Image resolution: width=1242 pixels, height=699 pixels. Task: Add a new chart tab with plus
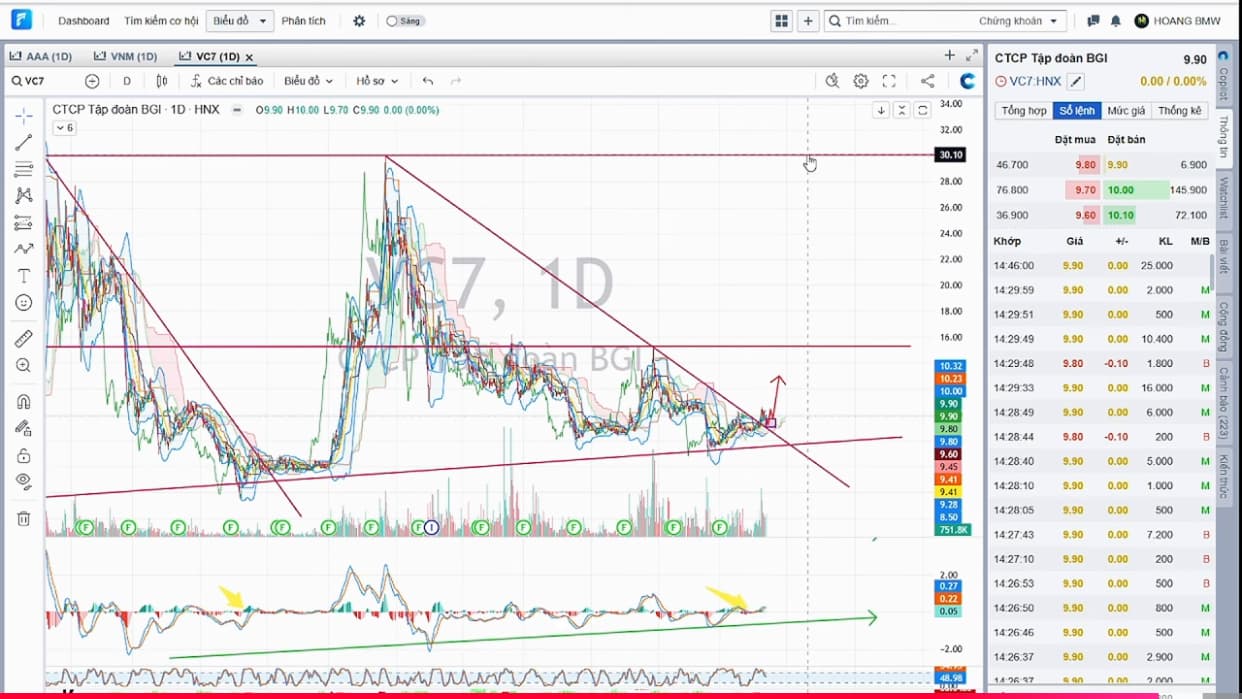point(950,56)
